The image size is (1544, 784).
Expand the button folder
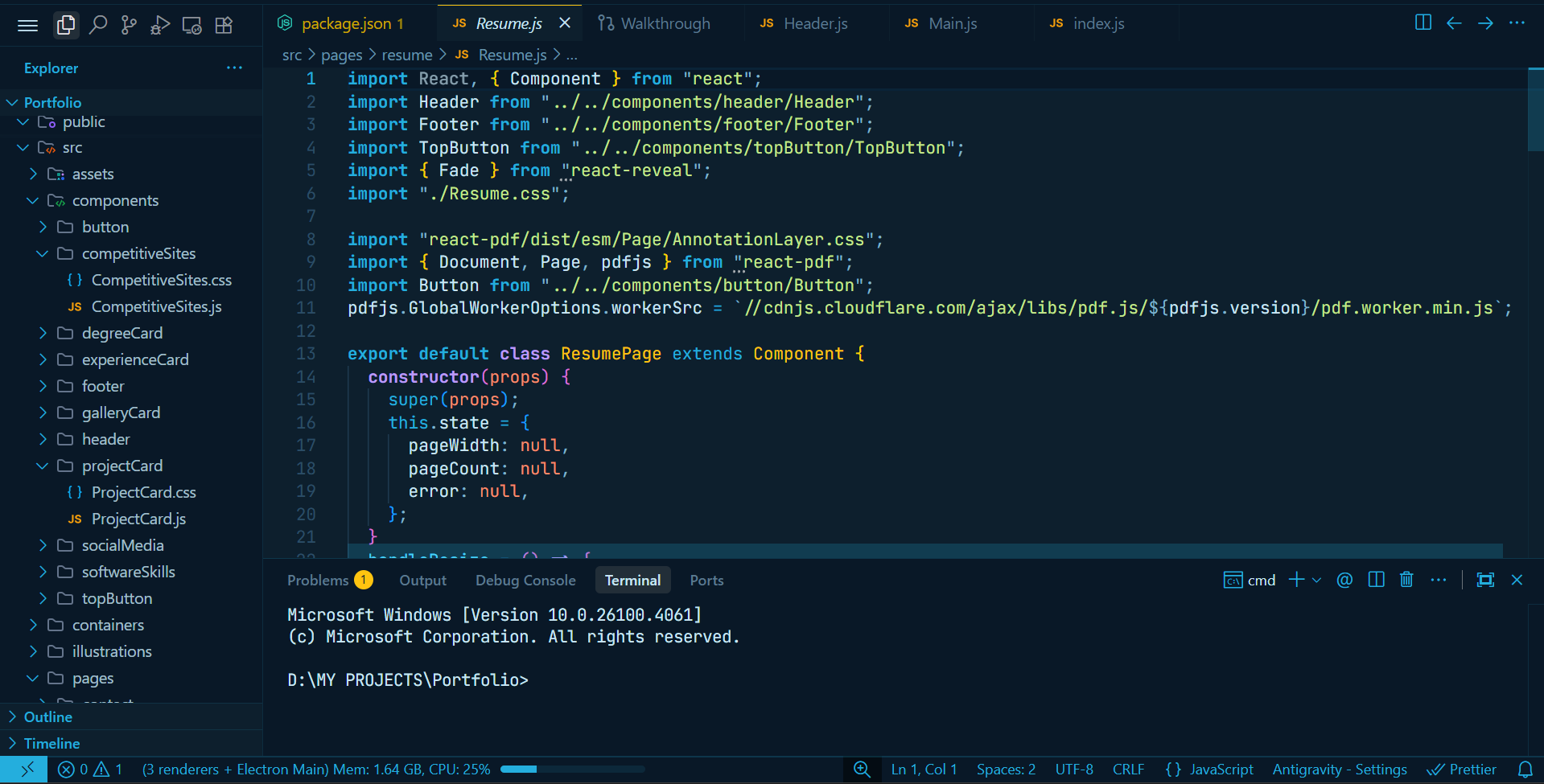click(x=131, y=228)
